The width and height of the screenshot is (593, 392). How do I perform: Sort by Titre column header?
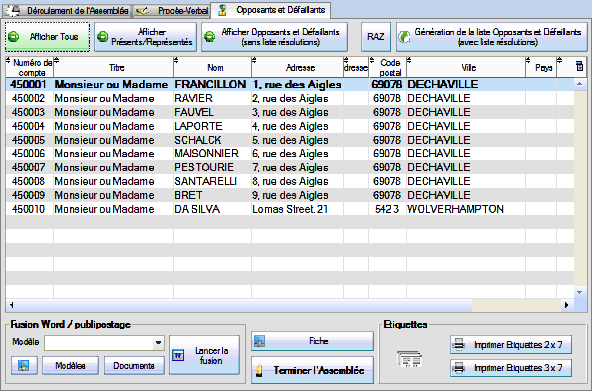click(113, 67)
